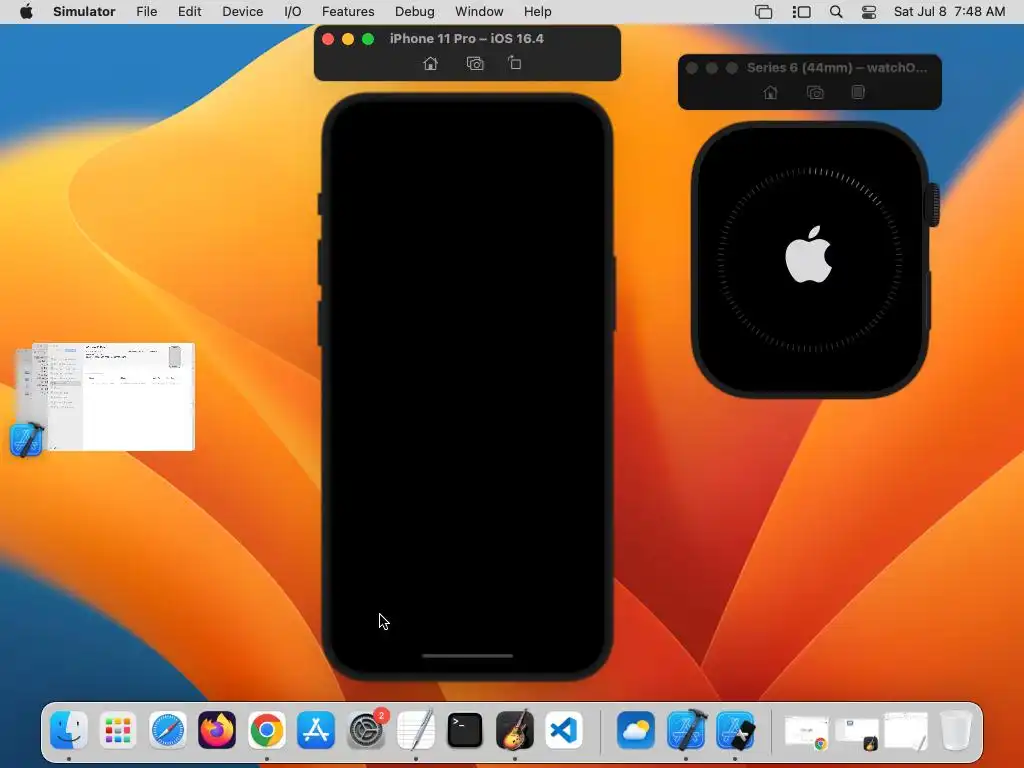Restore minimized Chrome window from the Dock
This screenshot has height=768, width=1024.
(x=807, y=731)
